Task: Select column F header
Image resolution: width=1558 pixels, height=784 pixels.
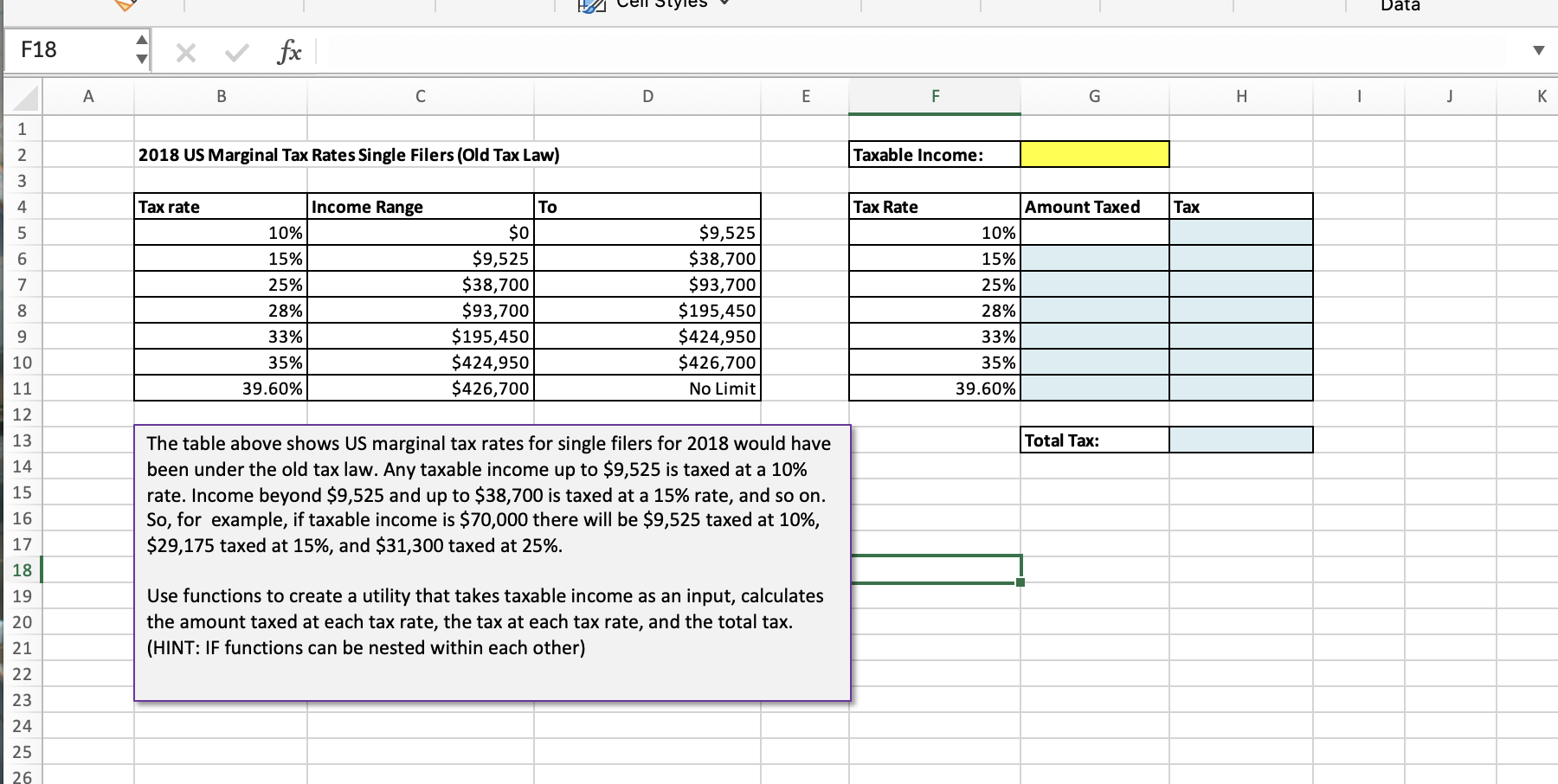Action: point(935,97)
